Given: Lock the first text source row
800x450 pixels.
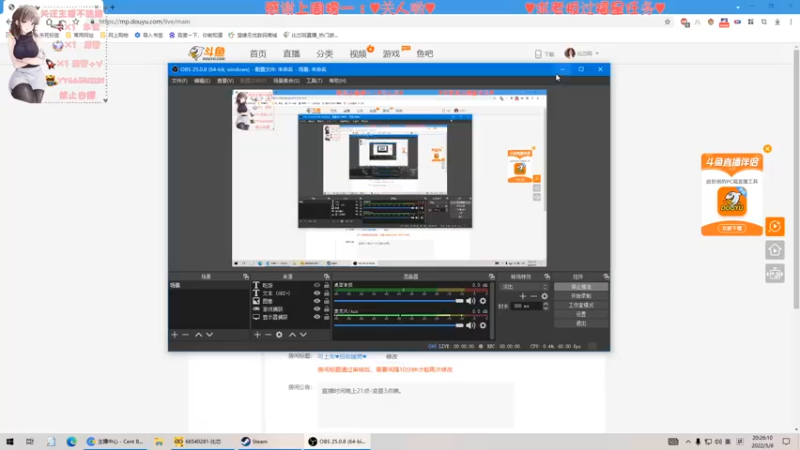Looking at the screenshot, I should click(x=327, y=285).
